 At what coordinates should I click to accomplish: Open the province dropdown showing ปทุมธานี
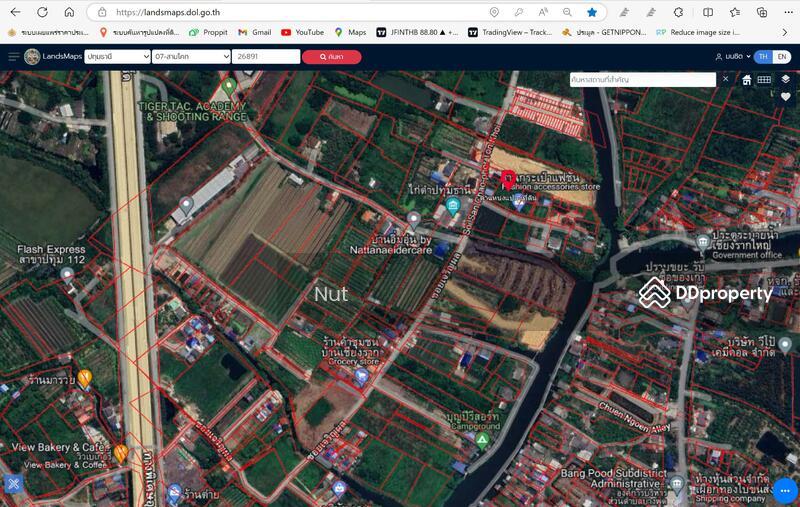pyautogui.click(x=111, y=57)
